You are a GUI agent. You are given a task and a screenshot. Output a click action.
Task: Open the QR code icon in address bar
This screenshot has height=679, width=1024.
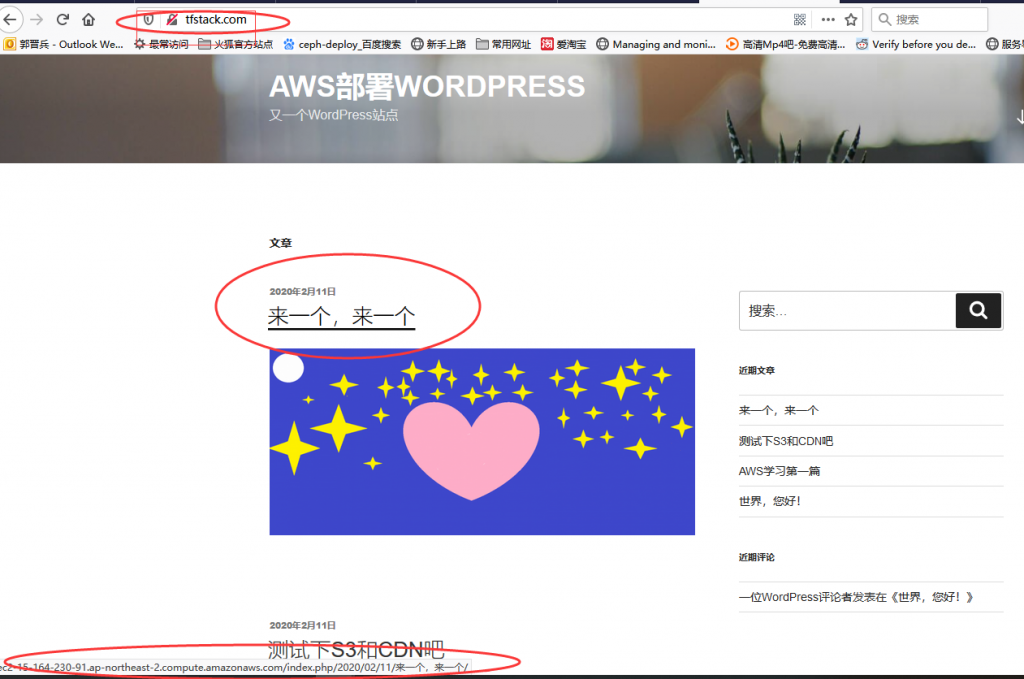799,20
